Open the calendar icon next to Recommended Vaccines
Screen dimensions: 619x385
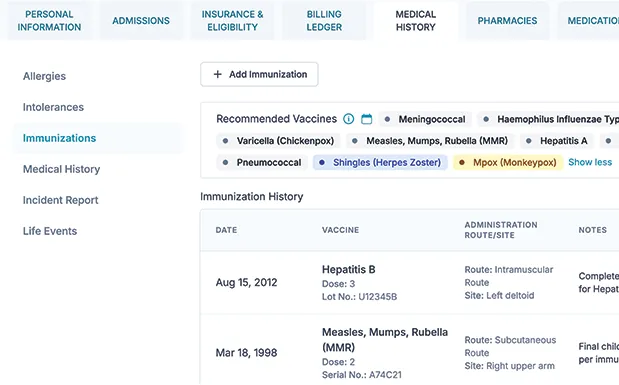point(367,119)
